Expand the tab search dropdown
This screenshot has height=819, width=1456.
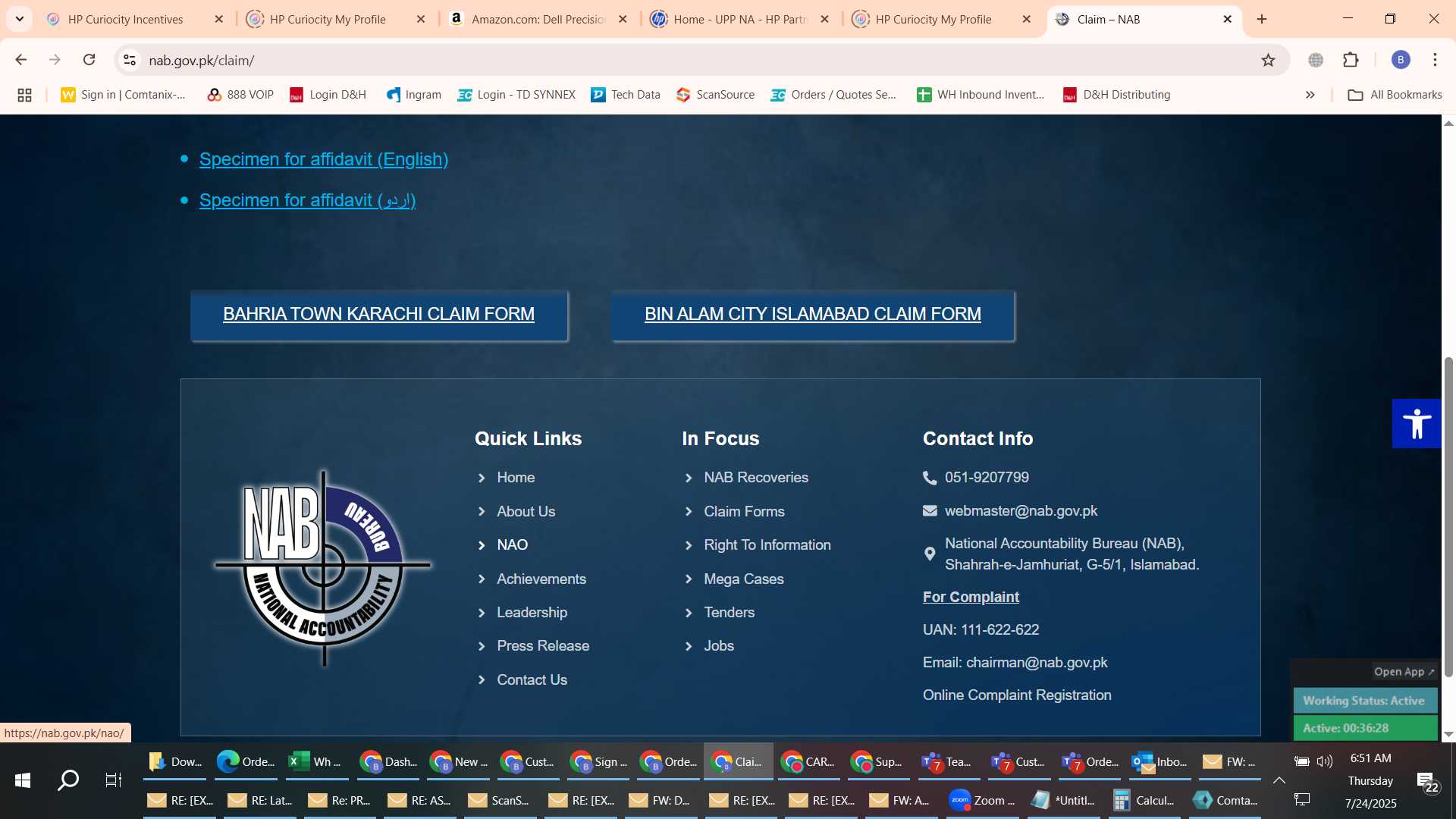tap(19, 19)
